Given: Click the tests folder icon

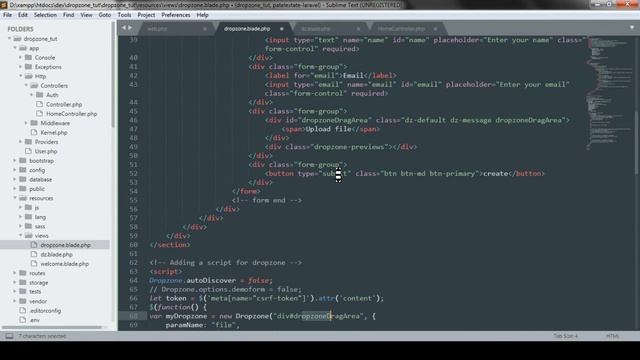Looking at the screenshot, I should [22, 292].
